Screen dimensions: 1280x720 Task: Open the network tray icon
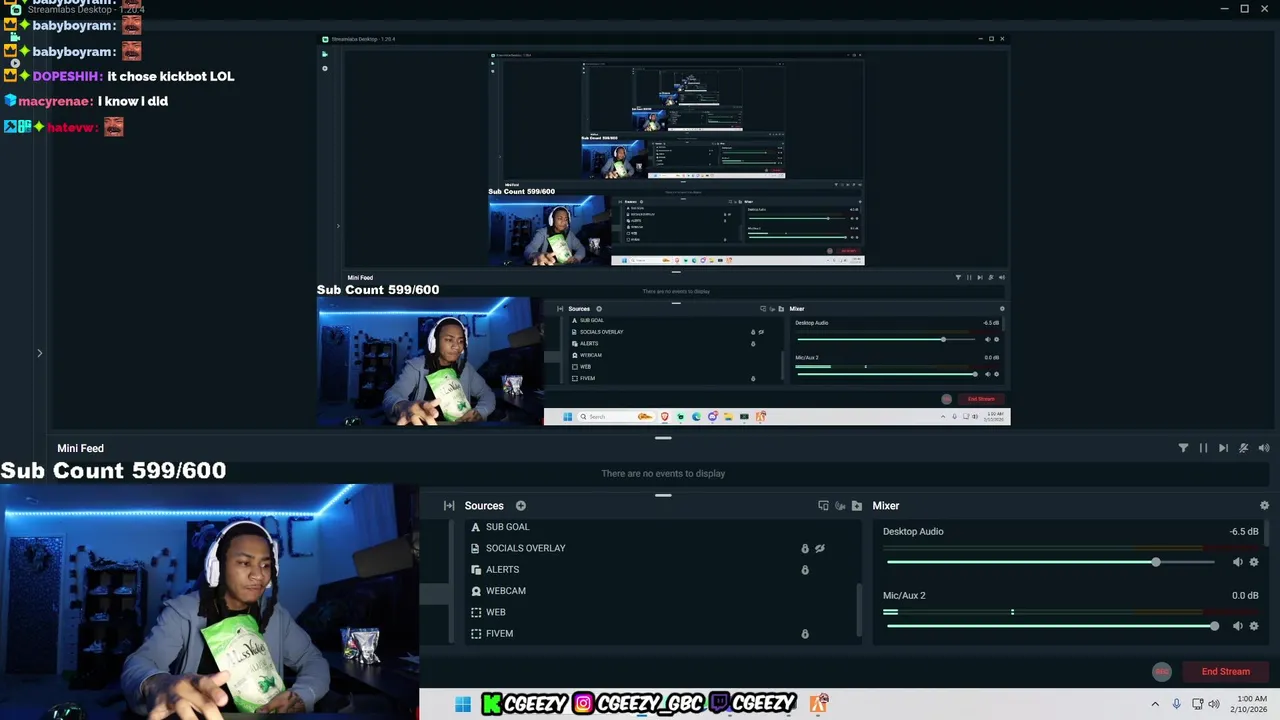(x=1197, y=704)
